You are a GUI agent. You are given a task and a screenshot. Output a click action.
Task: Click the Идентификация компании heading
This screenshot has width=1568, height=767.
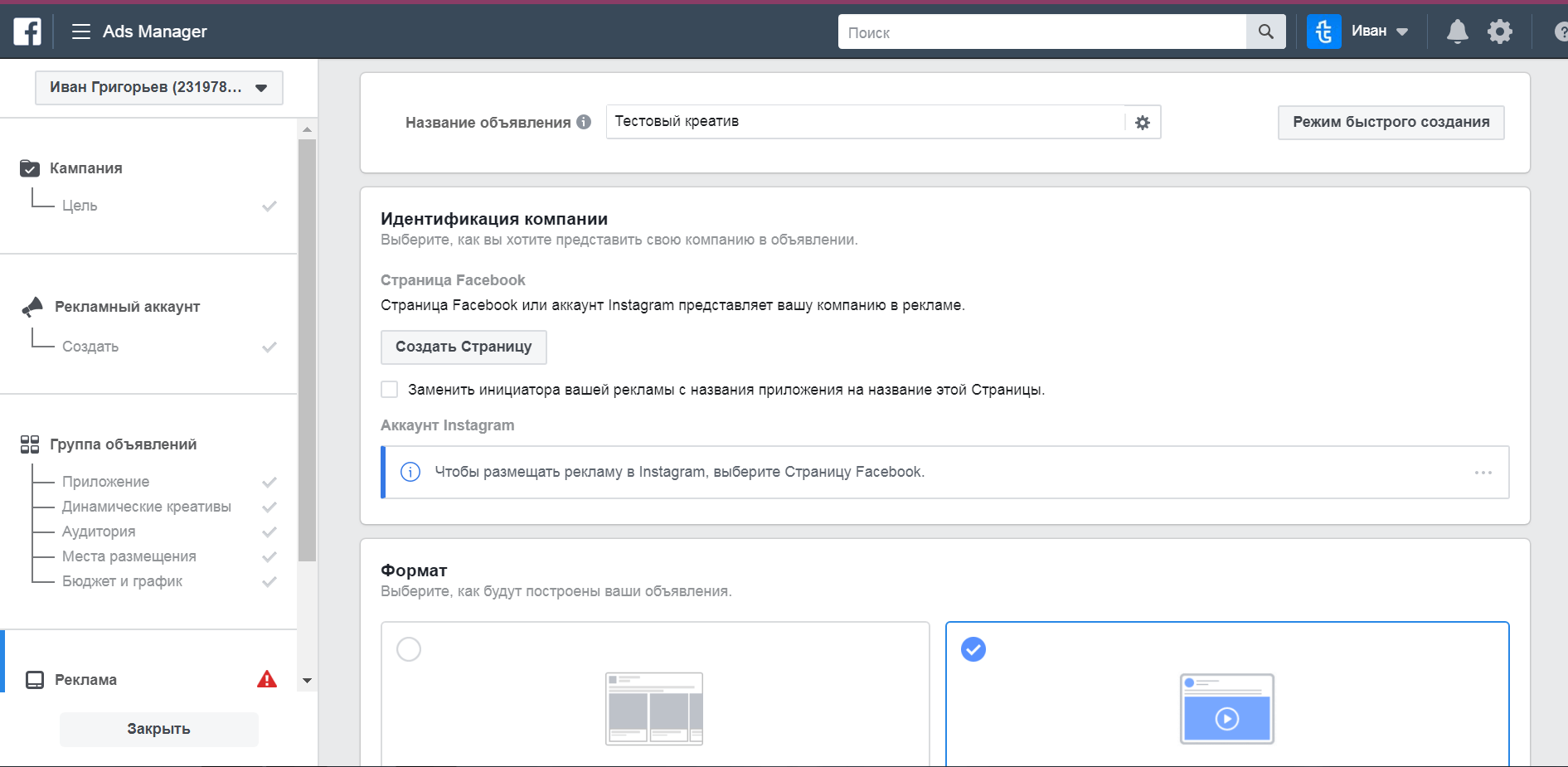click(494, 219)
